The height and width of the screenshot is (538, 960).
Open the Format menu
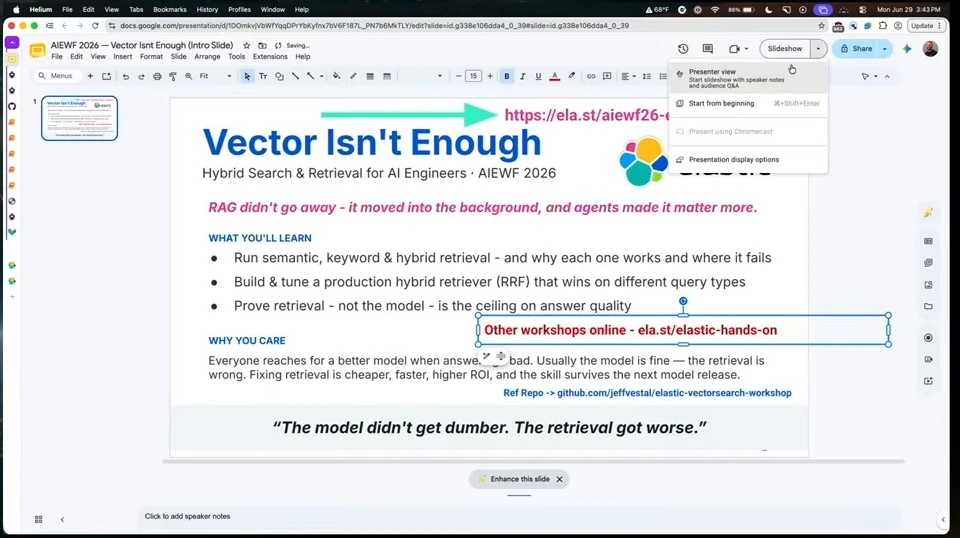pyautogui.click(x=151, y=56)
